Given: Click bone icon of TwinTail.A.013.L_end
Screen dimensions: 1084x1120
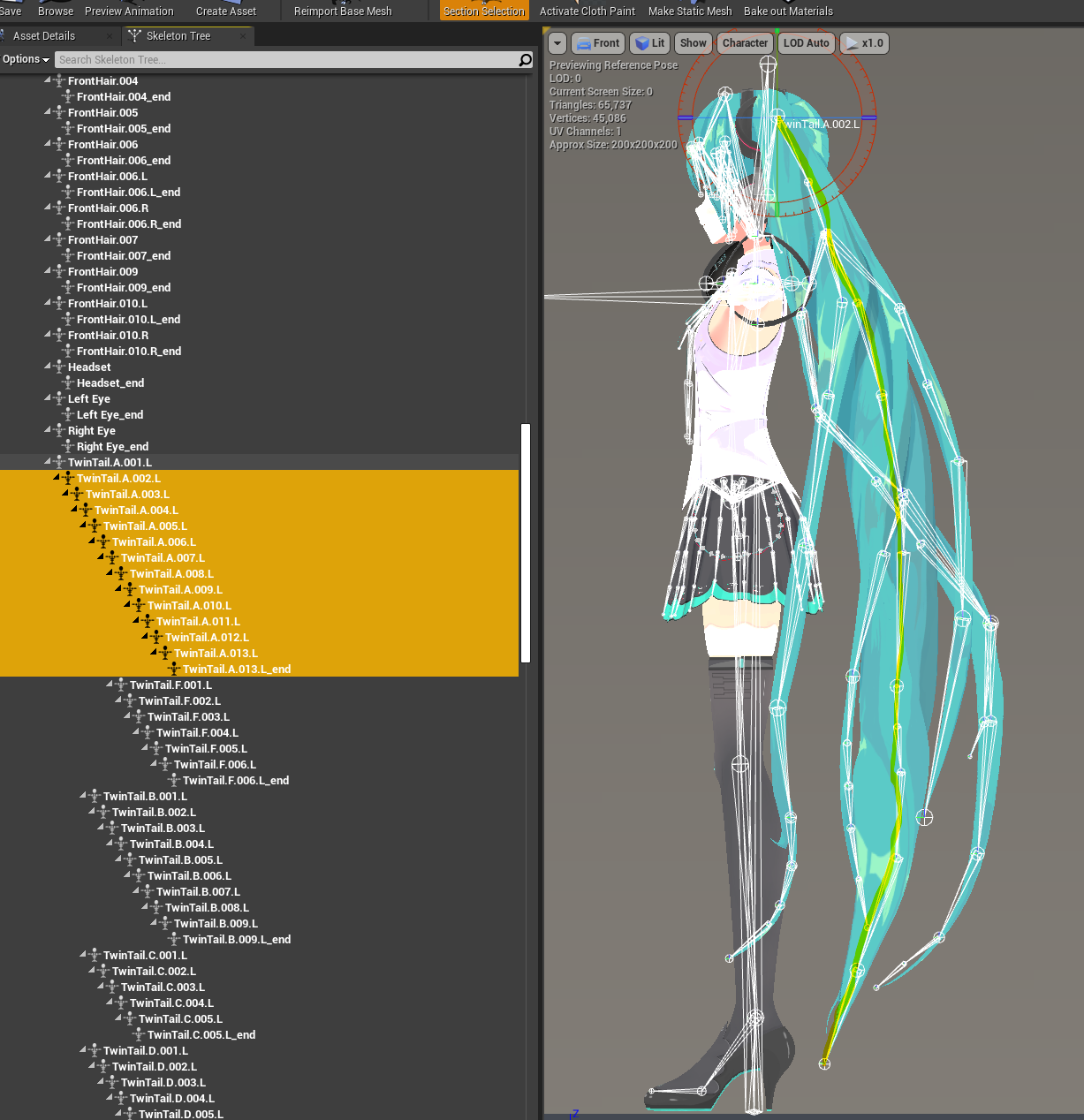Looking at the screenshot, I should coord(174,669).
